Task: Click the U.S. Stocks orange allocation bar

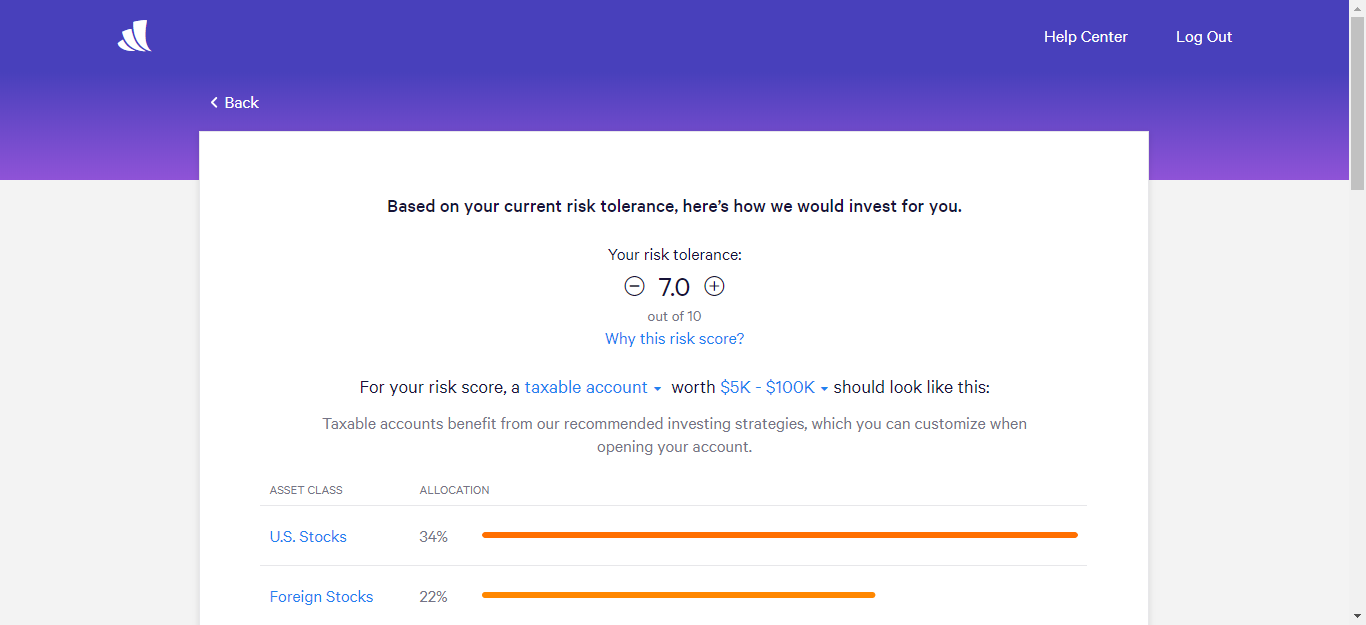Action: coord(779,535)
